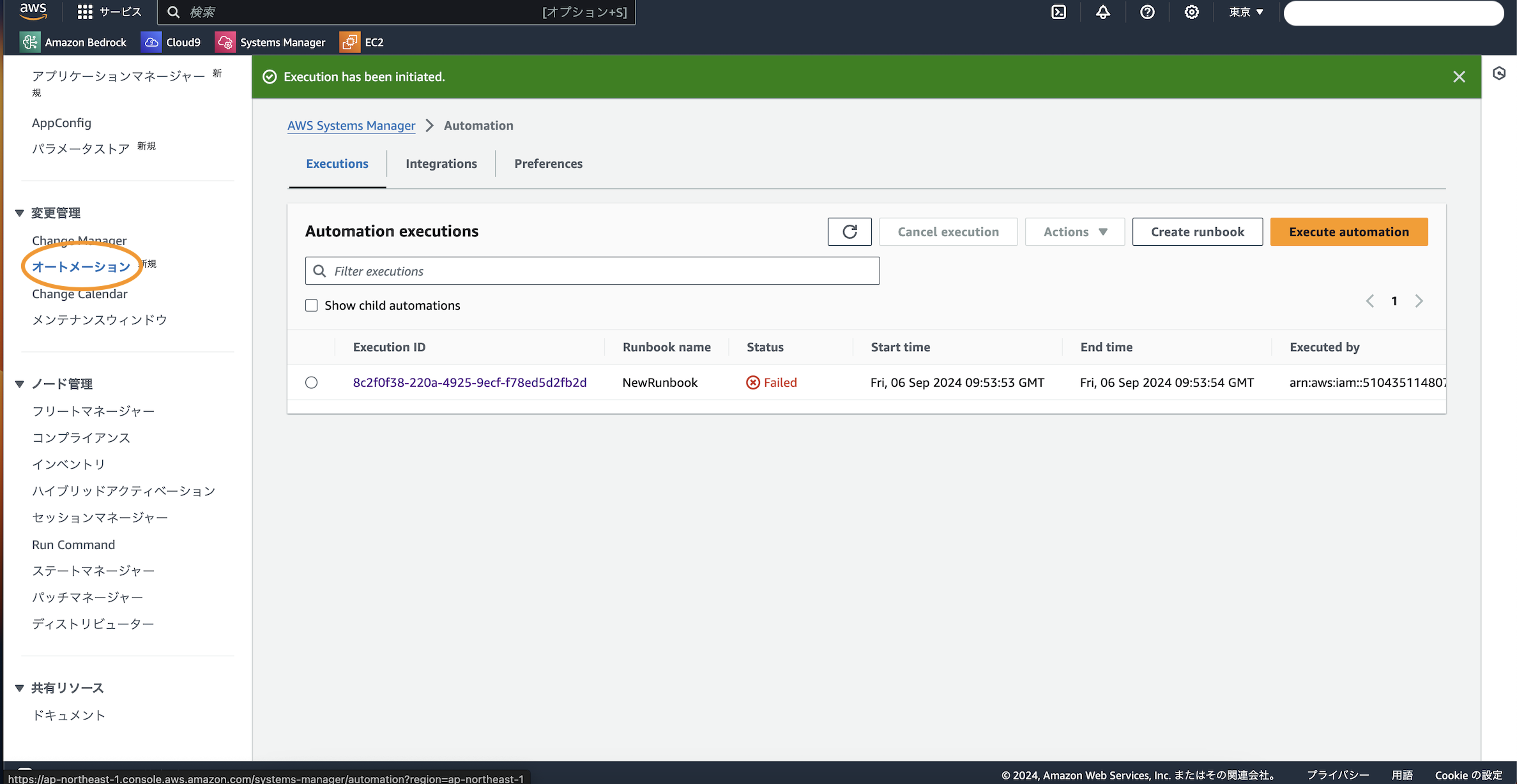This screenshot has width=1517, height=784.
Task: Click the Execute automation button
Action: click(x=1348, y=231)
